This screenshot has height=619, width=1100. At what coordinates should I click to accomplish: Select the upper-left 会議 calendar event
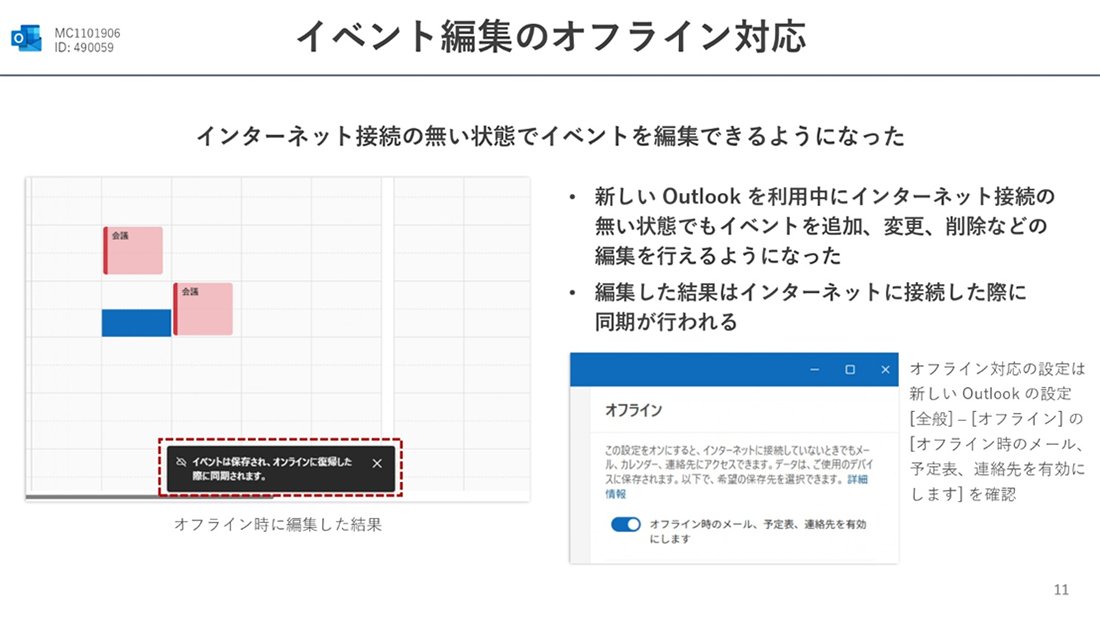pos(133,250)
